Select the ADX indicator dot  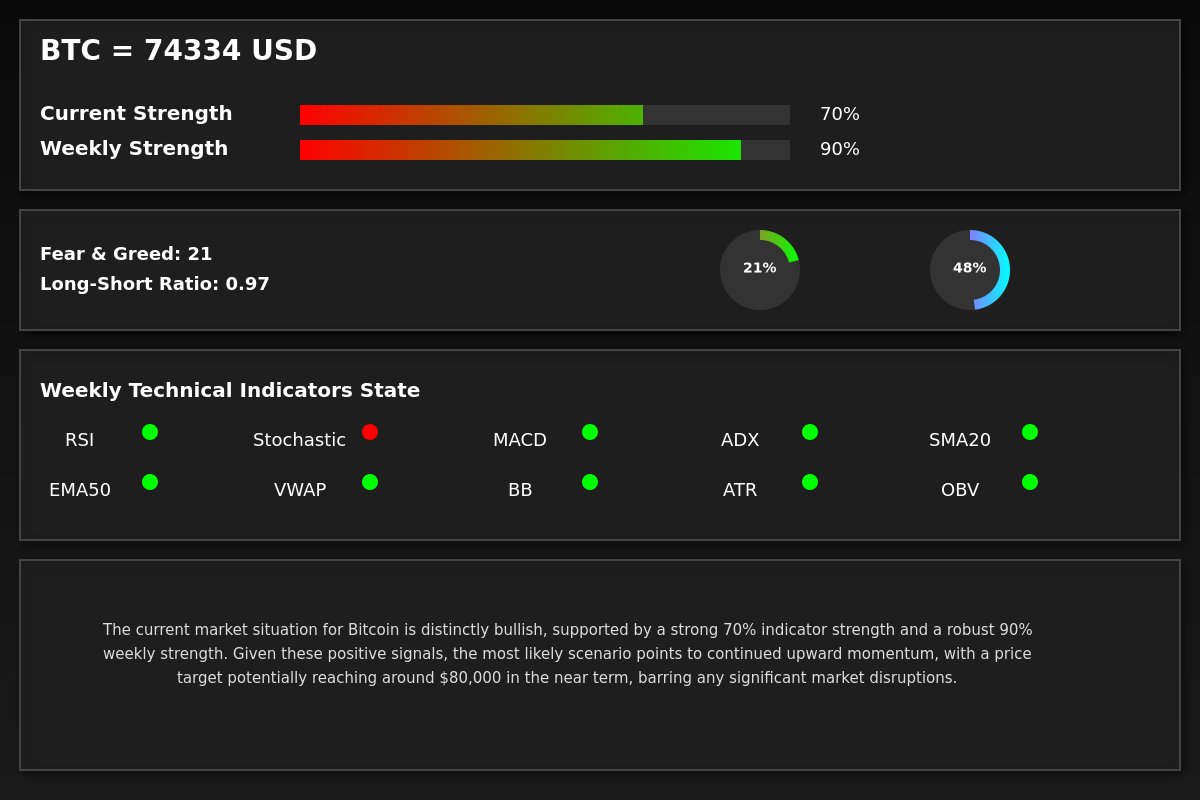click(x=810, y=432)
